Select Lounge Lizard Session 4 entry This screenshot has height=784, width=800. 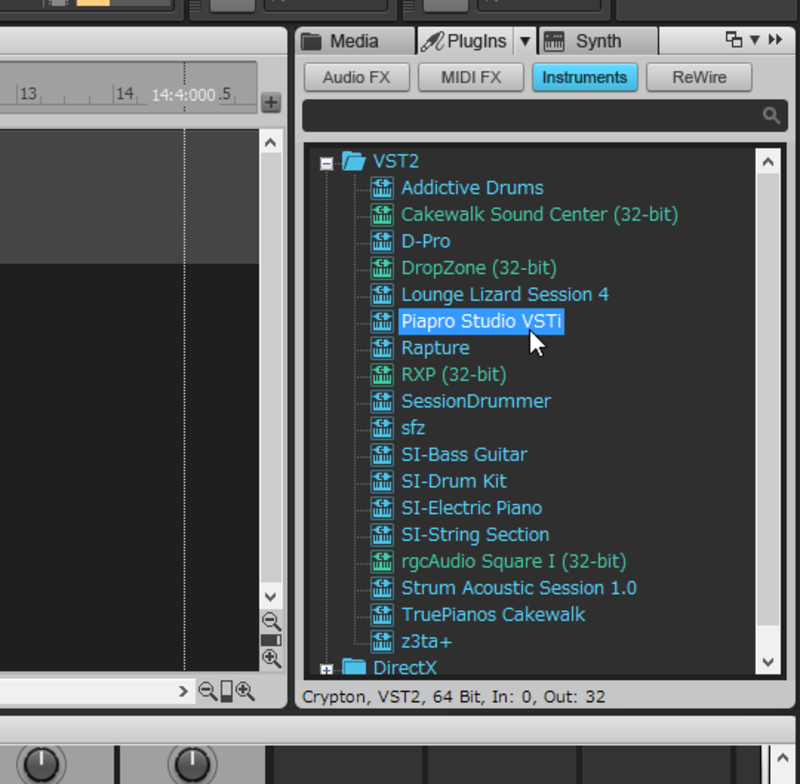pos(505,294)
